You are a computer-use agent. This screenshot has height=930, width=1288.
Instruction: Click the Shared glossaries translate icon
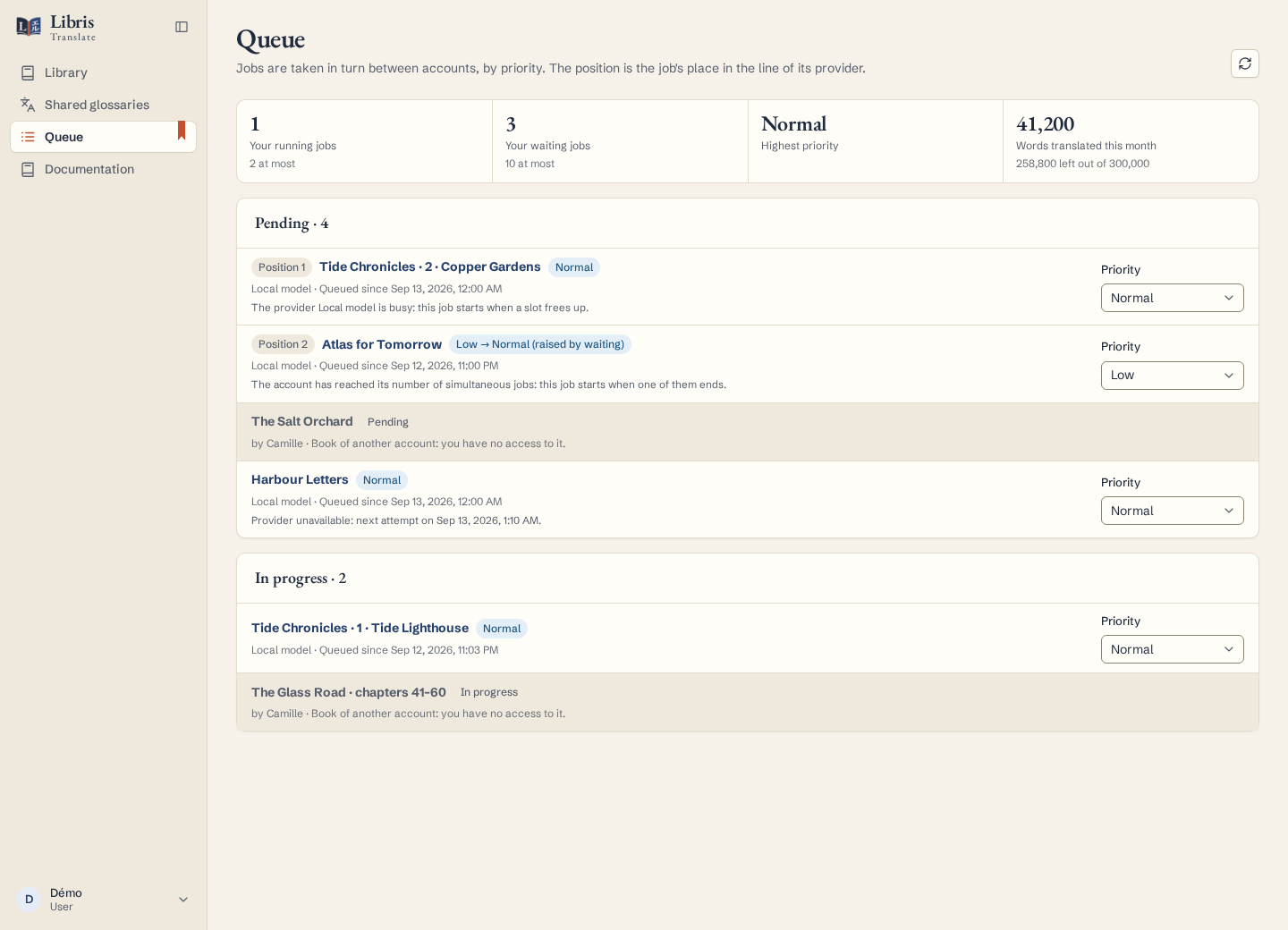click(x=28, y=105)
